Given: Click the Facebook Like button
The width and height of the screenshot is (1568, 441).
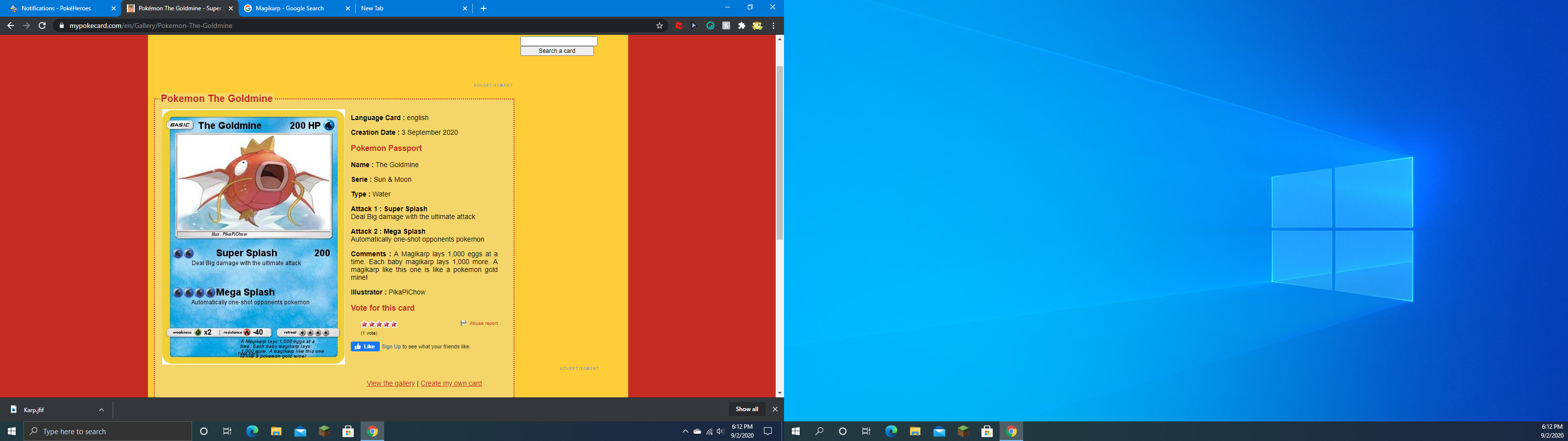Looking at the screenshot, I should coord(365,346).
